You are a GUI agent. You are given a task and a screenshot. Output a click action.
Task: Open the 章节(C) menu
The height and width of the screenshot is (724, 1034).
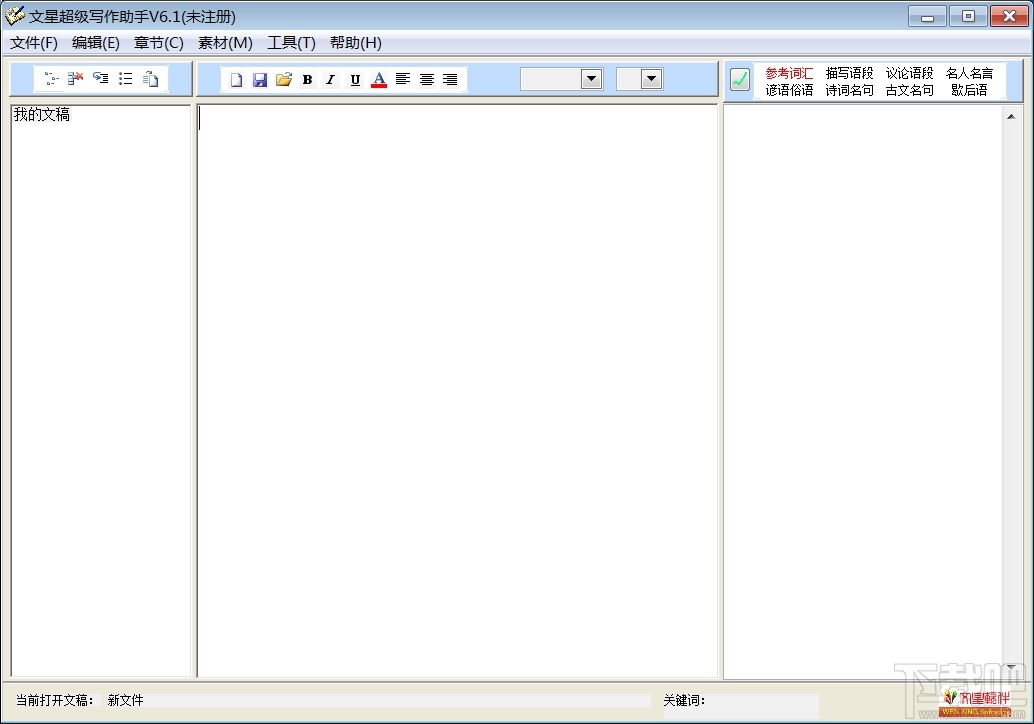(158, 43)
